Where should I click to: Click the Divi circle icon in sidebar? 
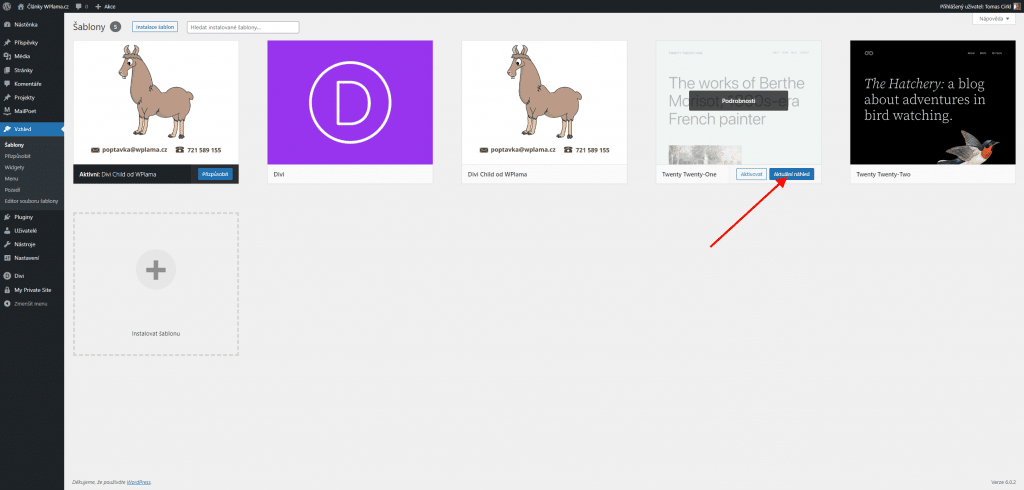(7, 276)
